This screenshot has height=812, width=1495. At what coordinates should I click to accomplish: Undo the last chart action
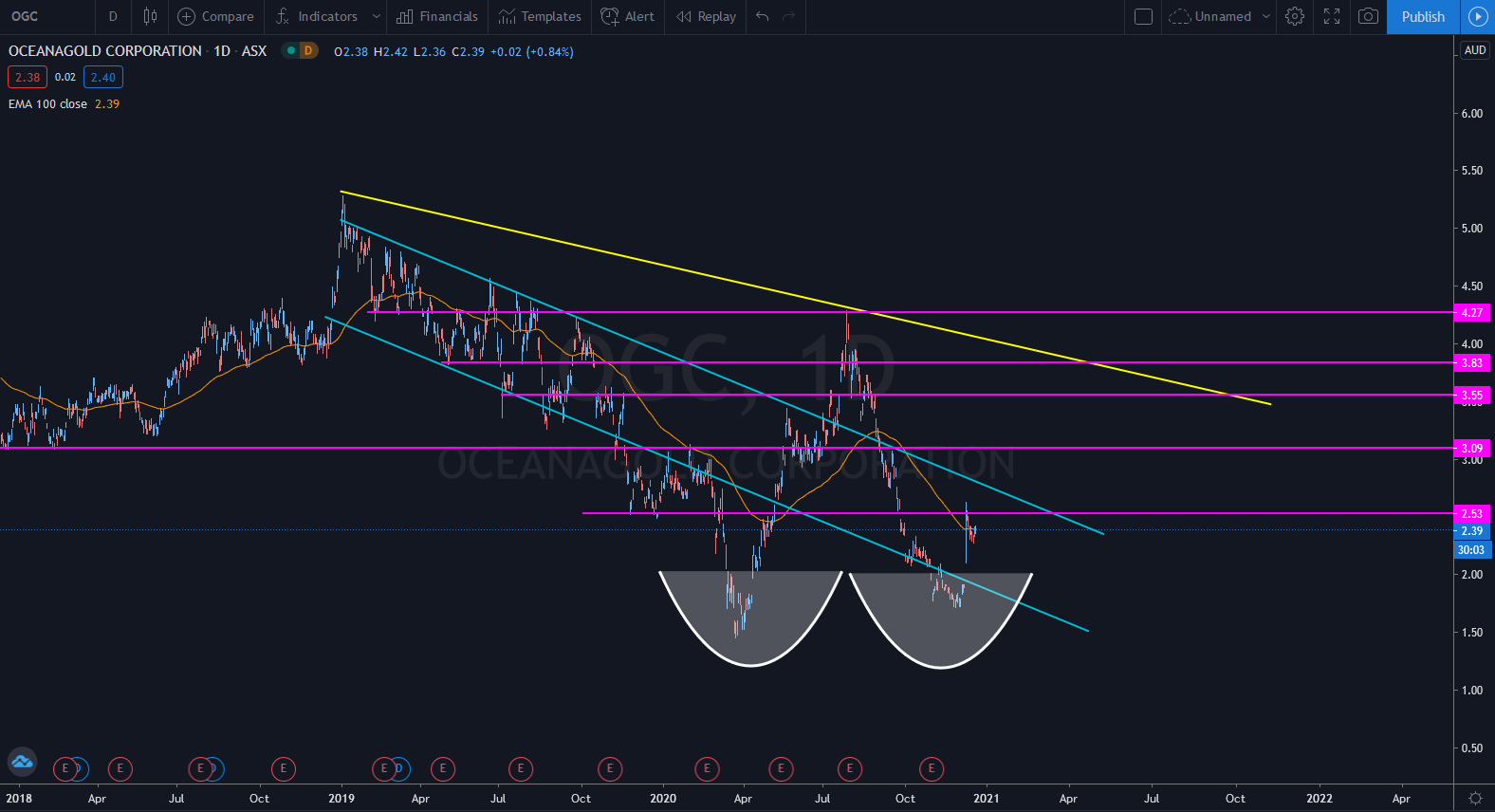click(x=762, y=16)
